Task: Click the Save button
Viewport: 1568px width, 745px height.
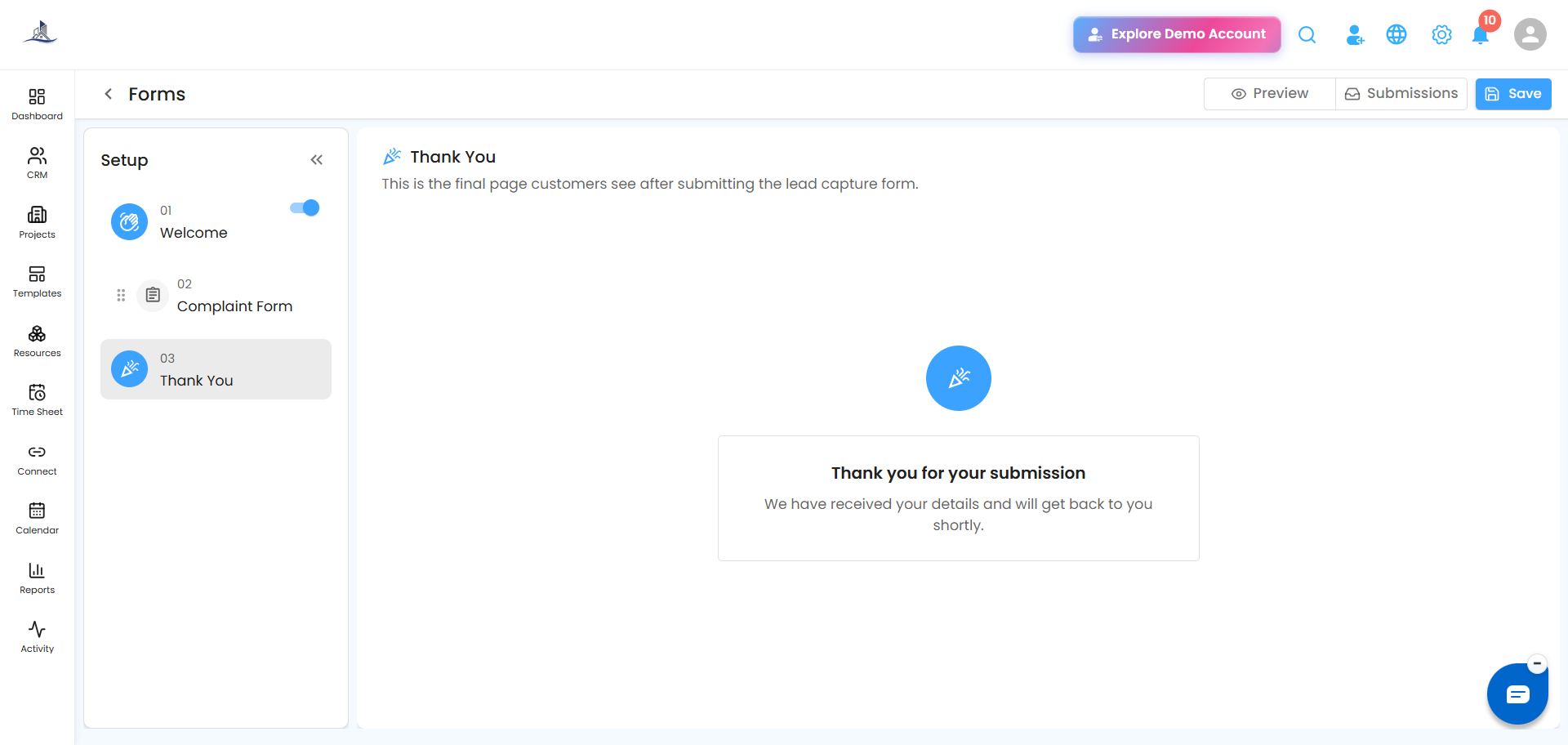Action: click(x=1513, y=94)
